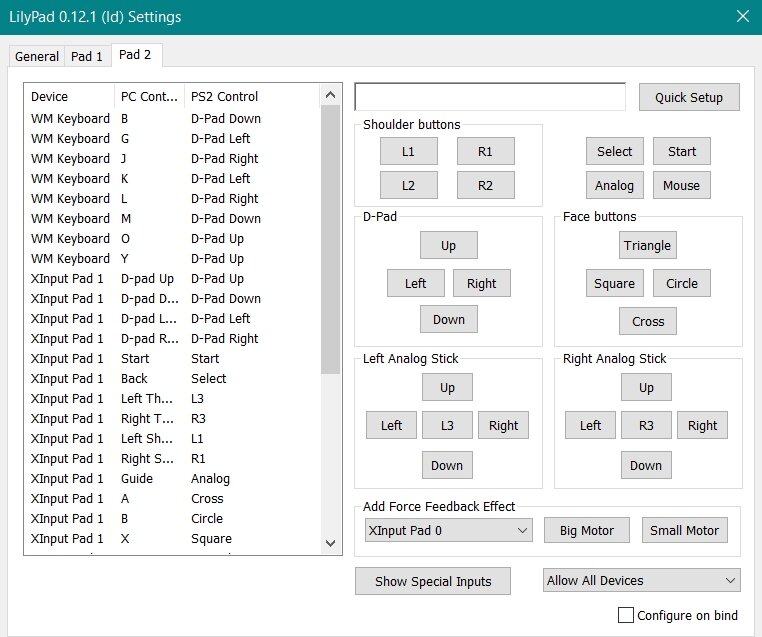Click the Mouse button binding
The height and width of the screenshot is (637, 762).
click(682, 185)
